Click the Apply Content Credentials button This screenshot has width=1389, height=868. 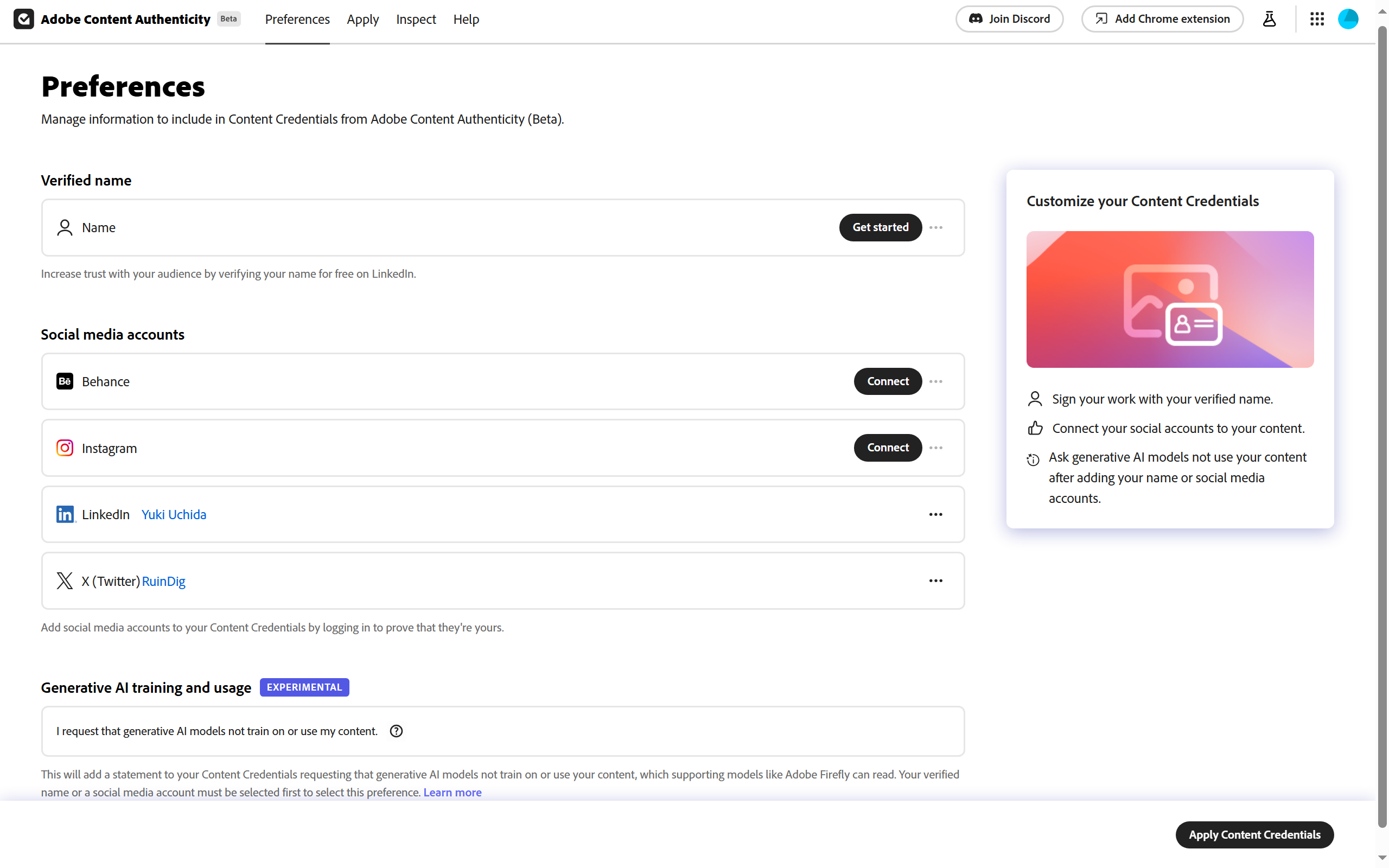1254,835
